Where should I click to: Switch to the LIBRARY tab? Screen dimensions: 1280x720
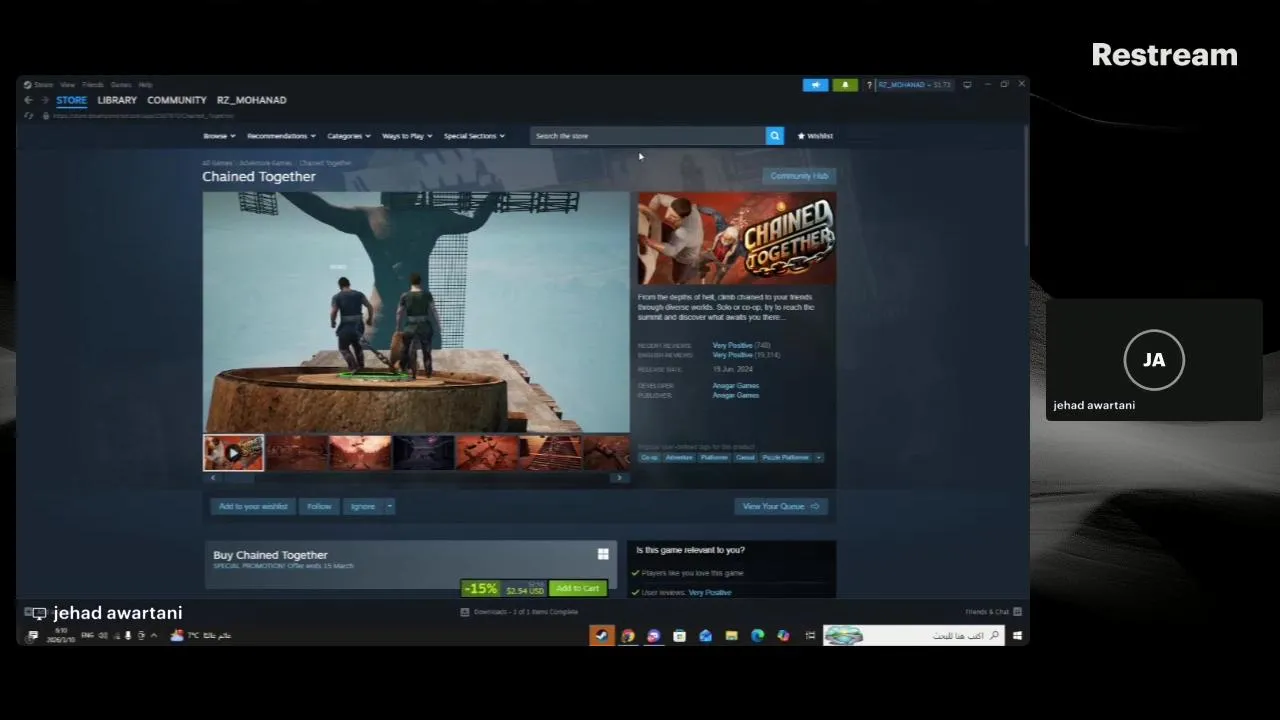(117, 100)
